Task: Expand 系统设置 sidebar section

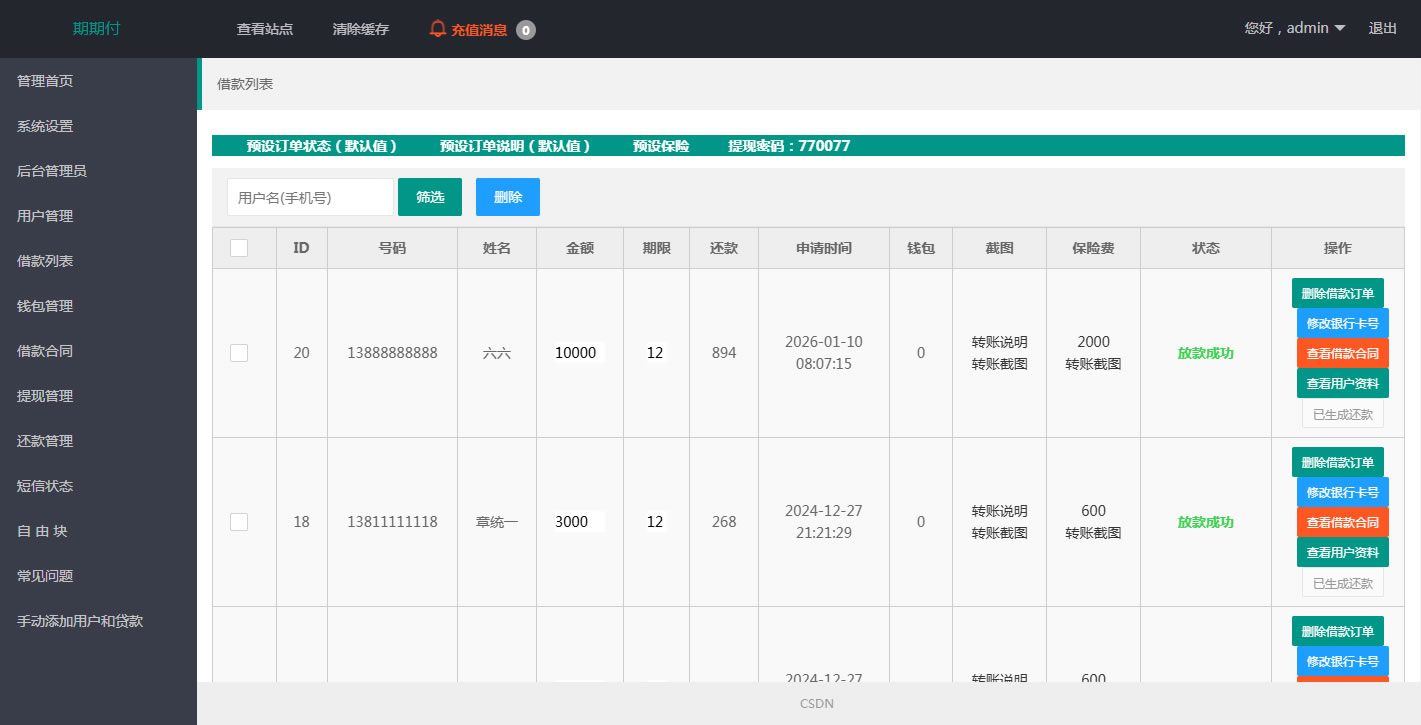Action: point(45,126)
